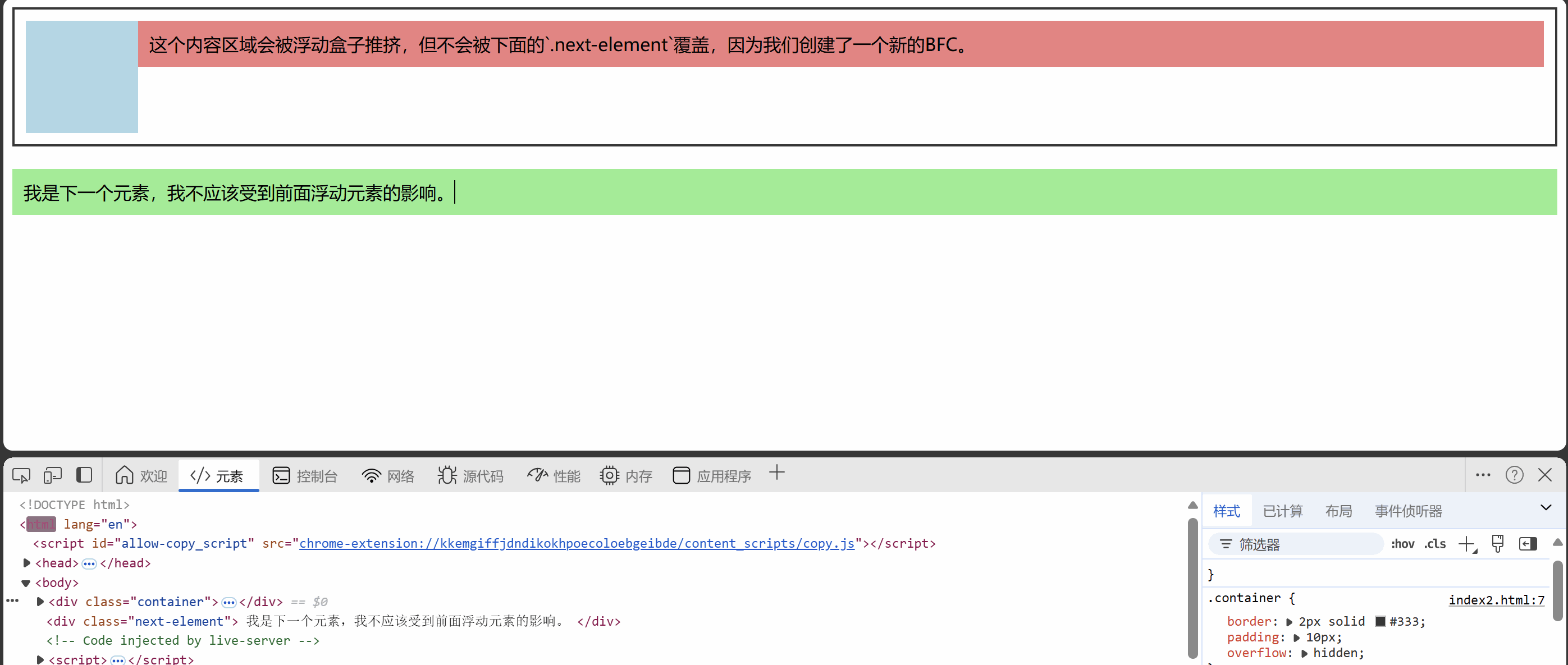
Task: Select the inspect element tool
Action: tap(21, 475)
